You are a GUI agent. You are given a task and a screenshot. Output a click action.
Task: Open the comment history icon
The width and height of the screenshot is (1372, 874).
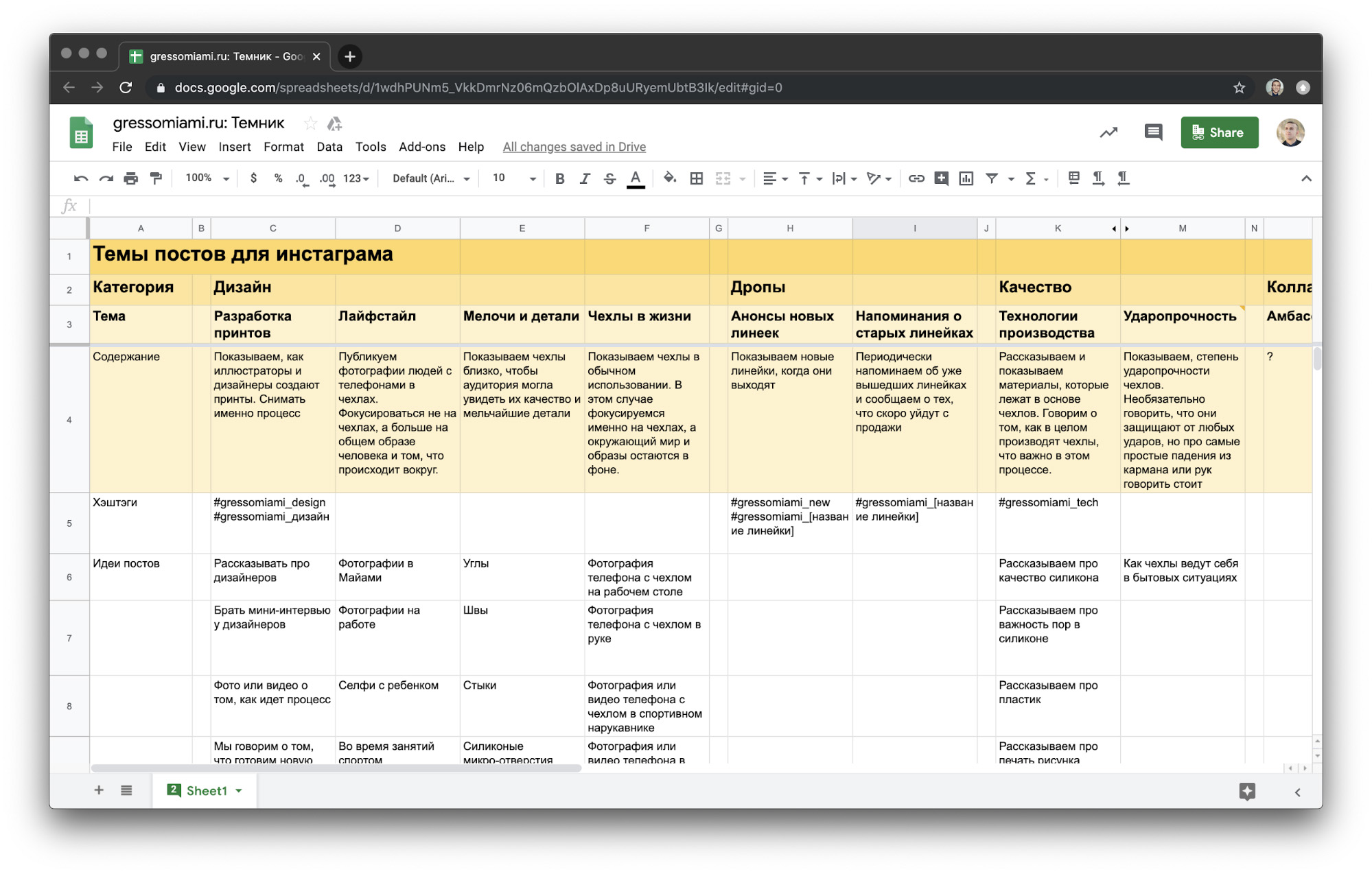pyautogui.click(x=1154, y=132)
